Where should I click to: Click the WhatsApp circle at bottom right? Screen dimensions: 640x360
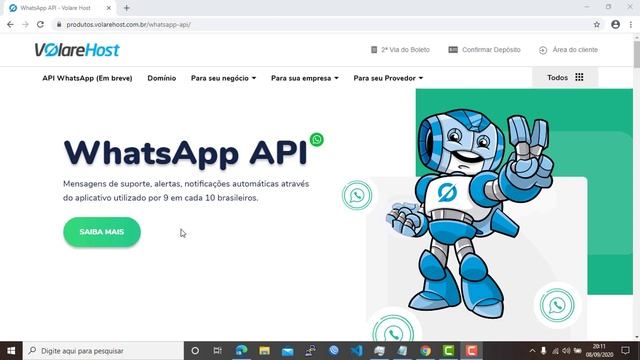[557, 305]
